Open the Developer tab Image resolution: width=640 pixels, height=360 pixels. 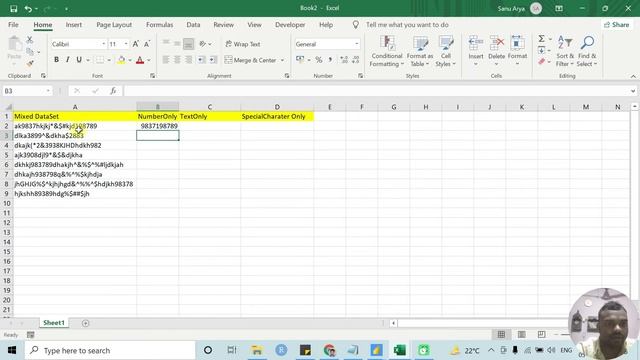[290, 25]
